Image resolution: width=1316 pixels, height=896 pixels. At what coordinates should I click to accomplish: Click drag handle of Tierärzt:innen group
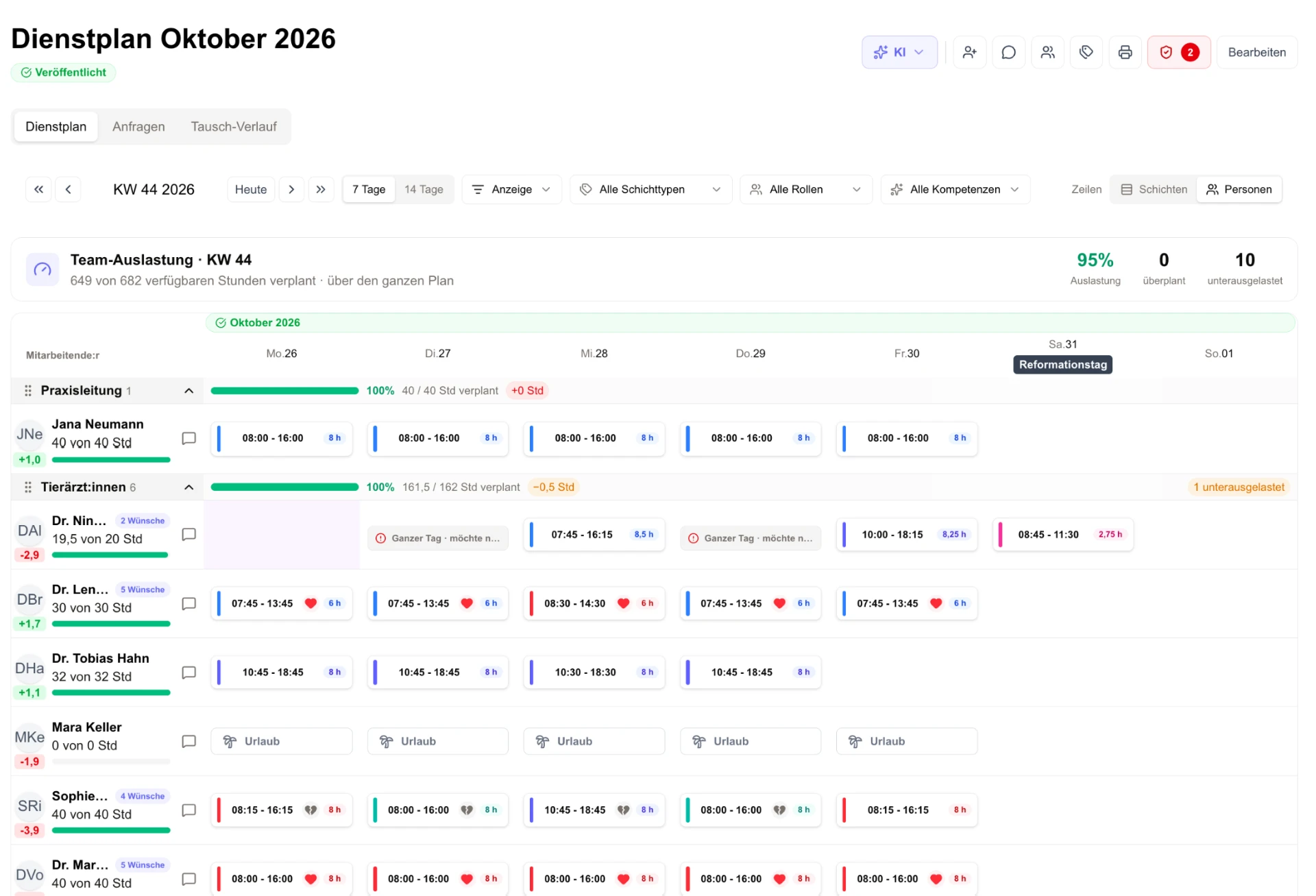point(28,487)
